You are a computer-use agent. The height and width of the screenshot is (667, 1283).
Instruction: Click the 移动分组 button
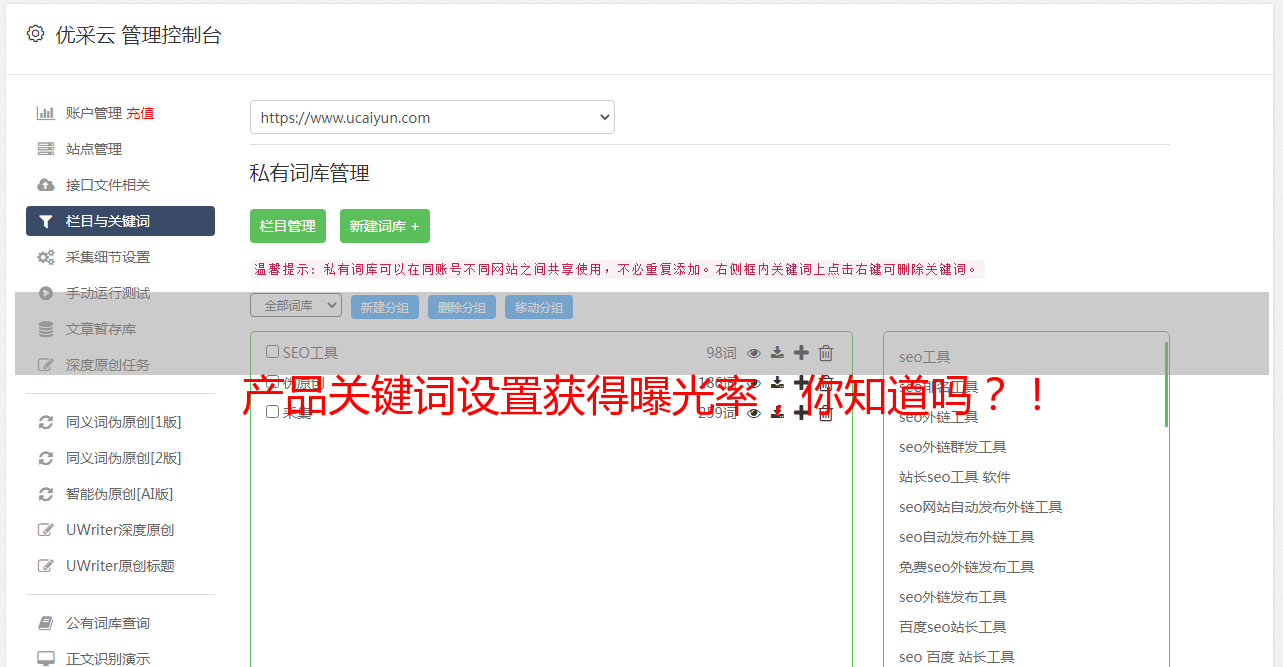pos(539,307)
